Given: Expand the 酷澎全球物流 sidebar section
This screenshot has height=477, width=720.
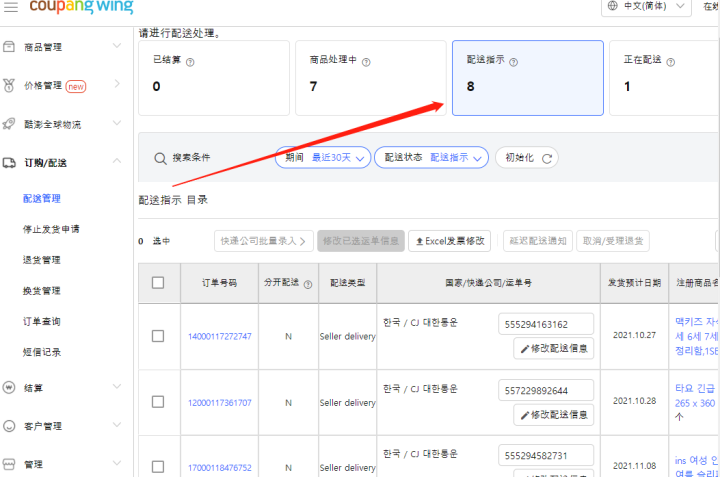Looking at the screenshot, I should click(117, 123).
